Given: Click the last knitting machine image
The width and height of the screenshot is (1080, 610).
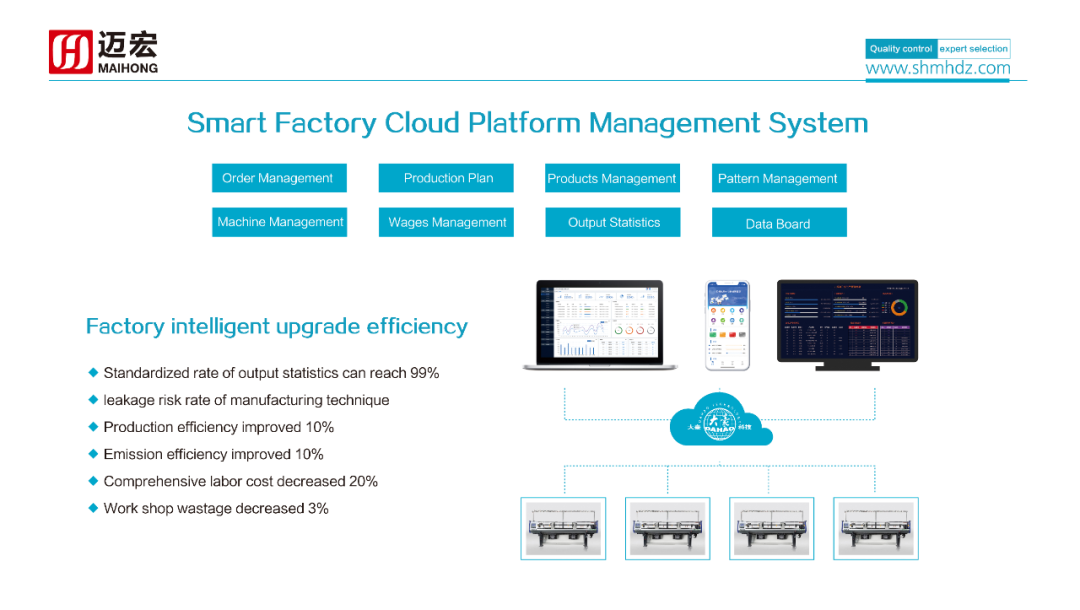Looking at the screenshot, I should point(875,528).
